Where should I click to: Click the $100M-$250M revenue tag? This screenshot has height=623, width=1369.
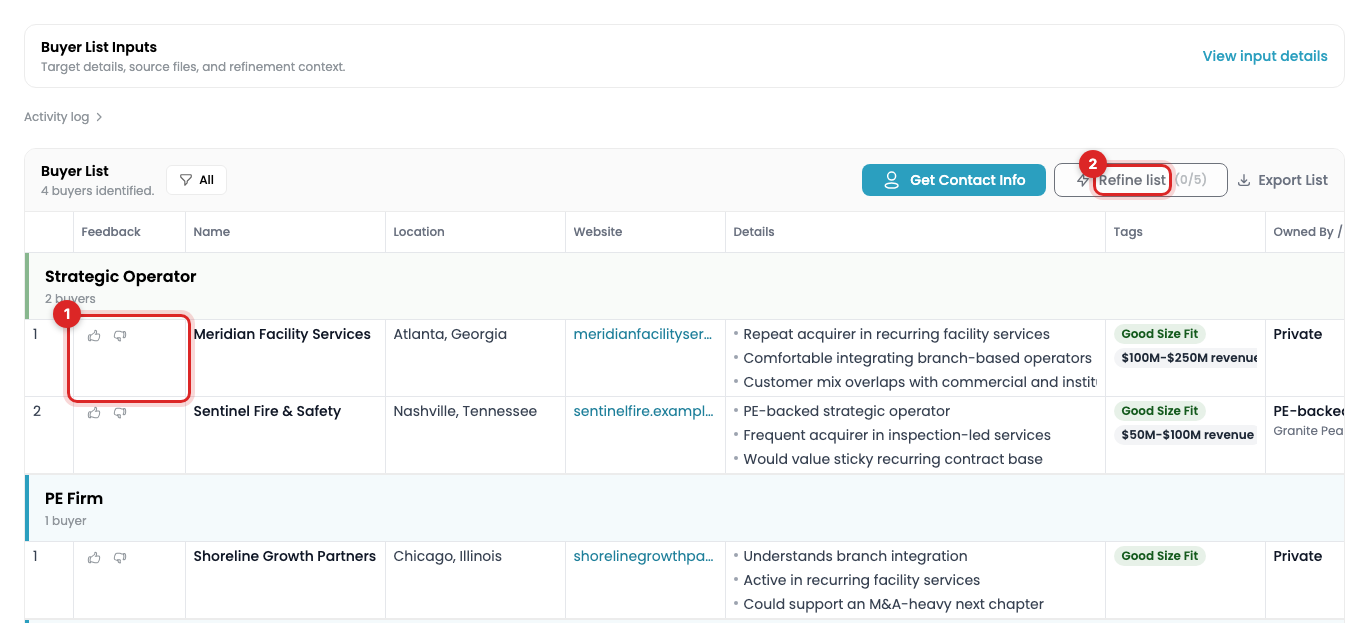pos(1187,358)
